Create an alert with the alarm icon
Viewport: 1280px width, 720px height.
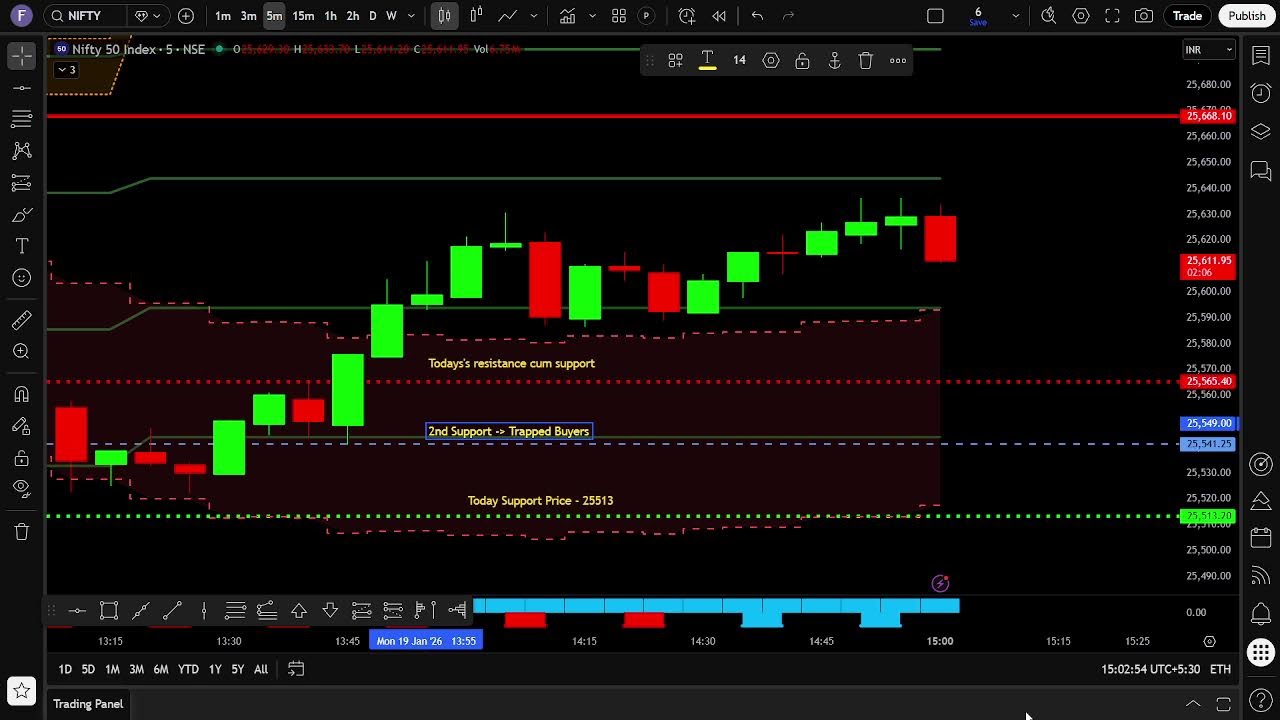tap(687, 16)
